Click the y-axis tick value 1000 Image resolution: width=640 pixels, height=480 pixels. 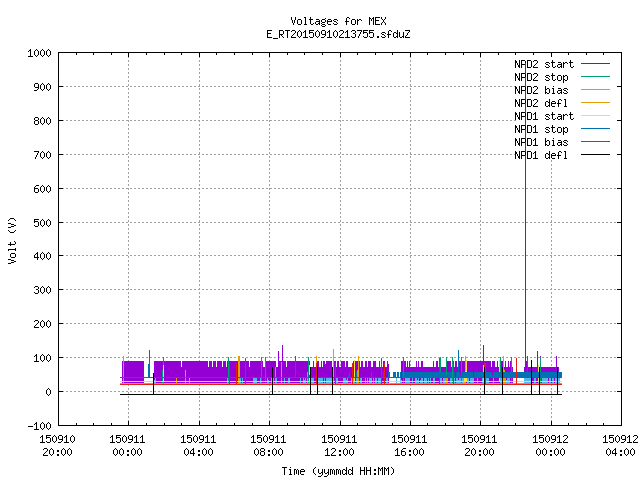39,53
